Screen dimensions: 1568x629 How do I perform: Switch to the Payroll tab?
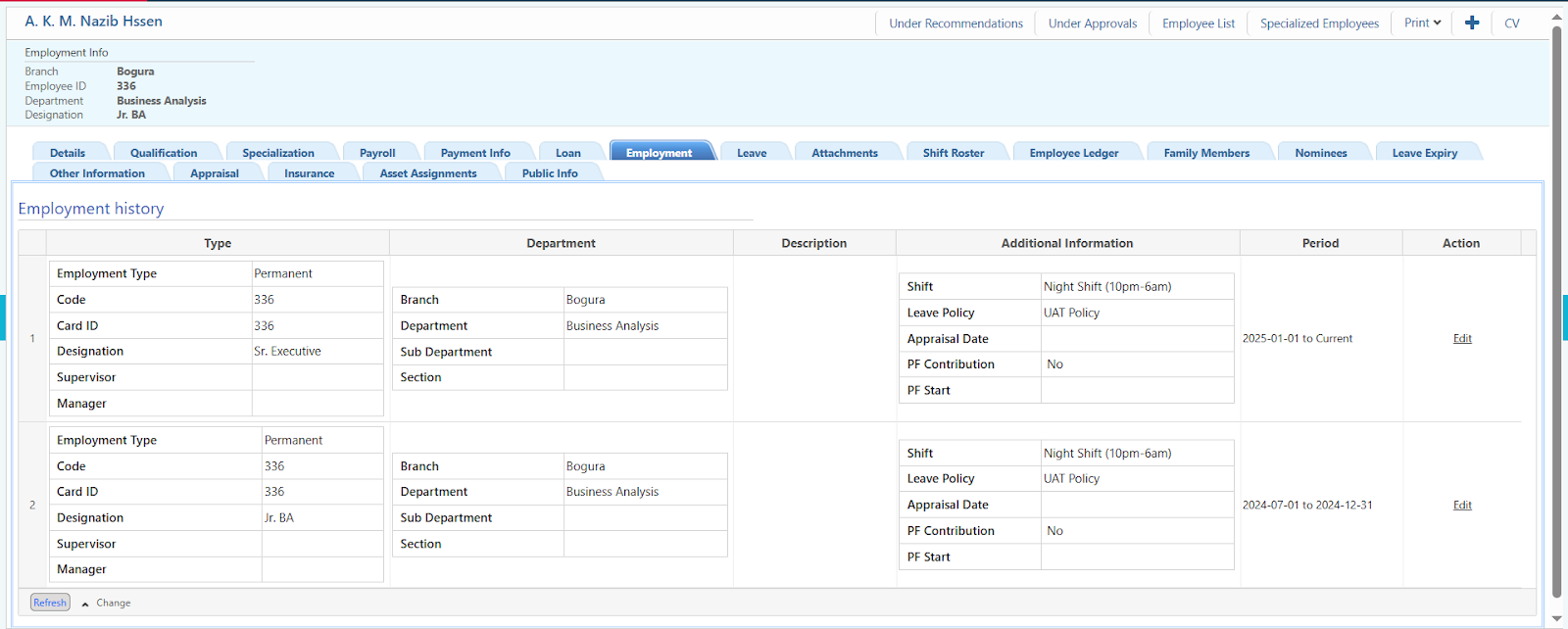tap(377, 153)
